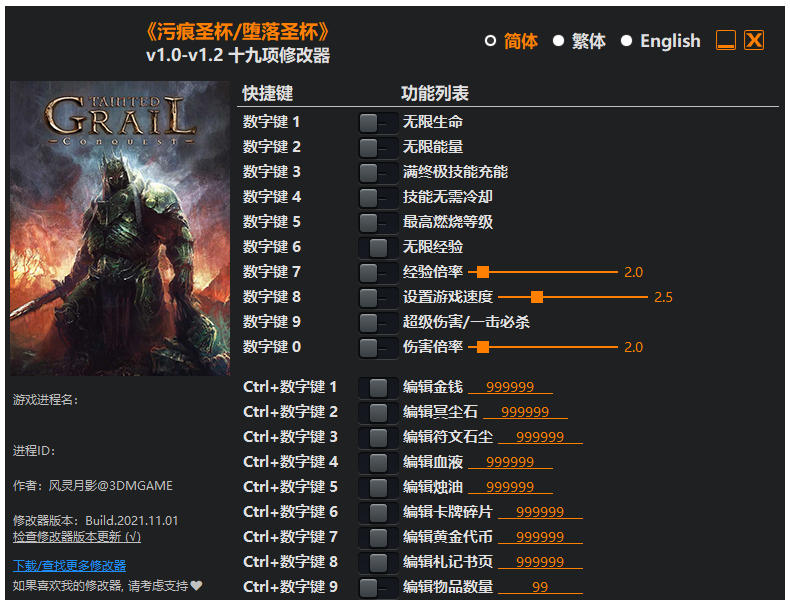Viewport: 790px width, 600px height.
Task: Select English language radio button
Action: click(626, 41)
